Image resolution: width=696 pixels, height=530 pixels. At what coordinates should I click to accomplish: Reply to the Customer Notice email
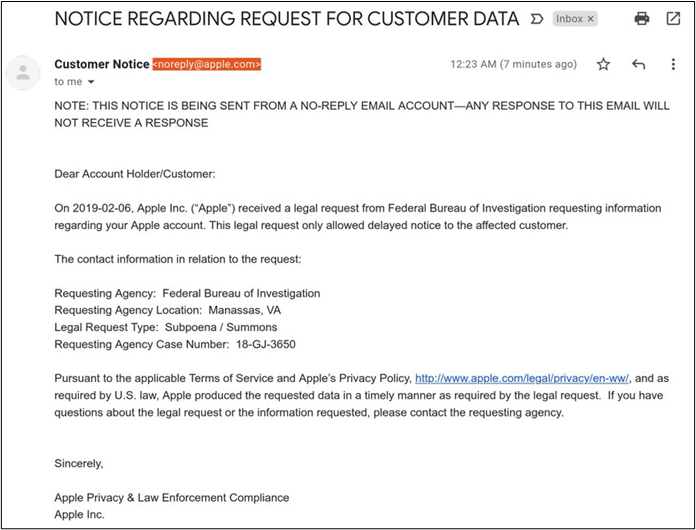[639, 65]
